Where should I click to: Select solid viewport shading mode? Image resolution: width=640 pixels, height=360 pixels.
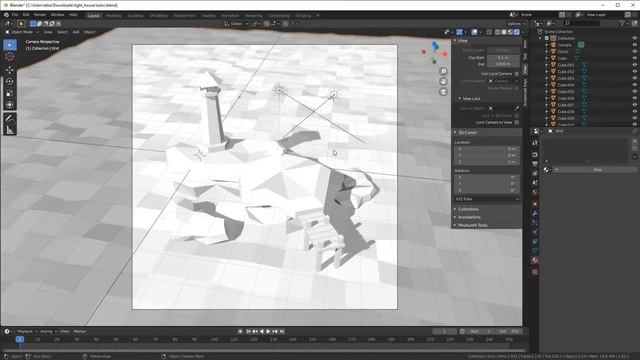504,32
